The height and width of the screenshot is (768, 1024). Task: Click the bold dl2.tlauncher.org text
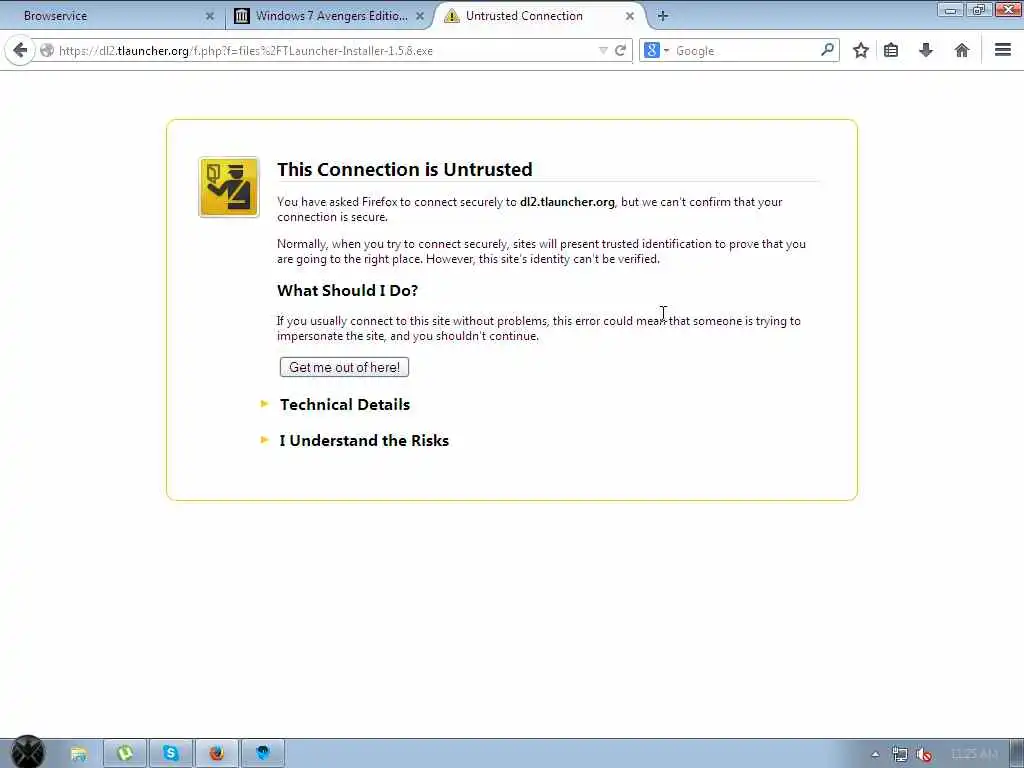567,202
